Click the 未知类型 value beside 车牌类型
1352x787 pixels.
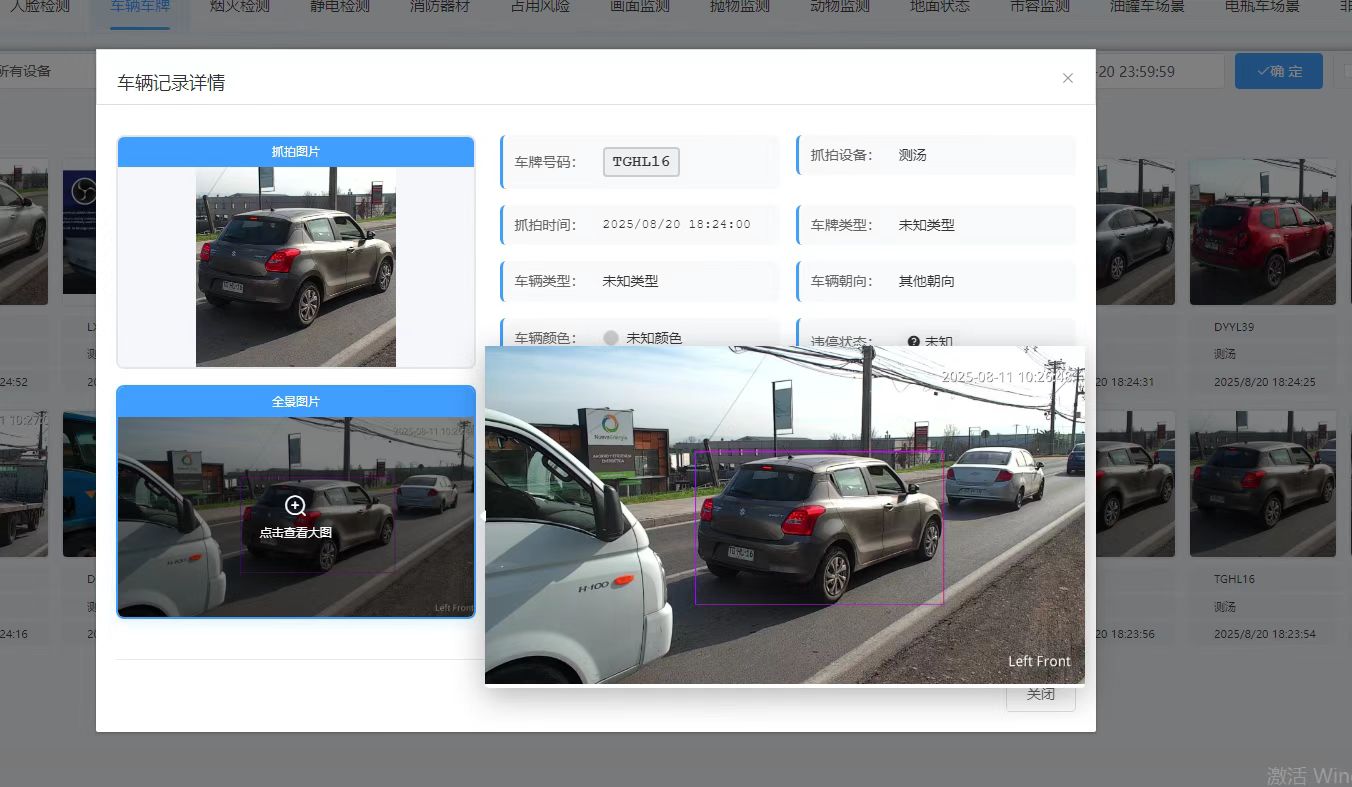(926, 225)
